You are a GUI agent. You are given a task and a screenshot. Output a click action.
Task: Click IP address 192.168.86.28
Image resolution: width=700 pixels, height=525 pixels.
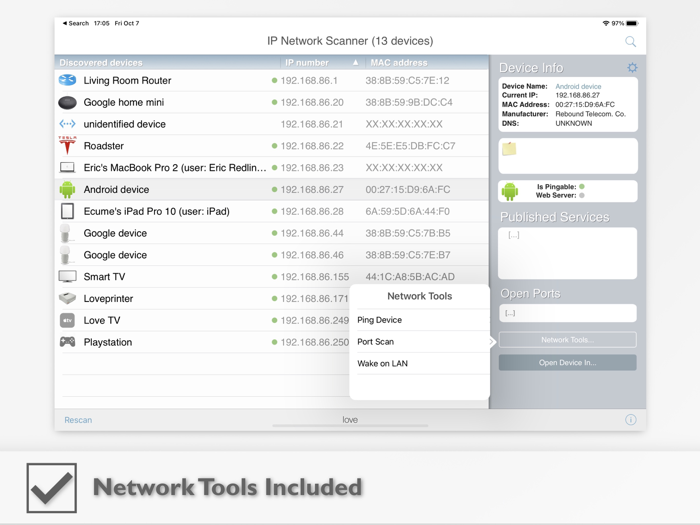tap(312, 211)
